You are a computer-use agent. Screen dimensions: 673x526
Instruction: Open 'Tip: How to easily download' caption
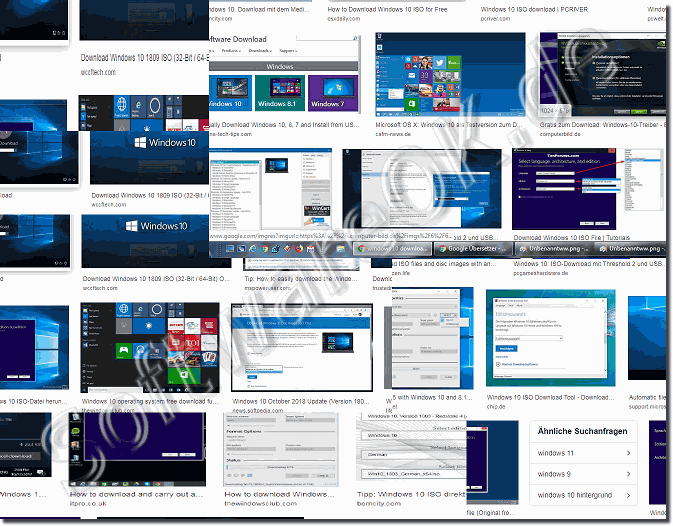tap(300, 278)
